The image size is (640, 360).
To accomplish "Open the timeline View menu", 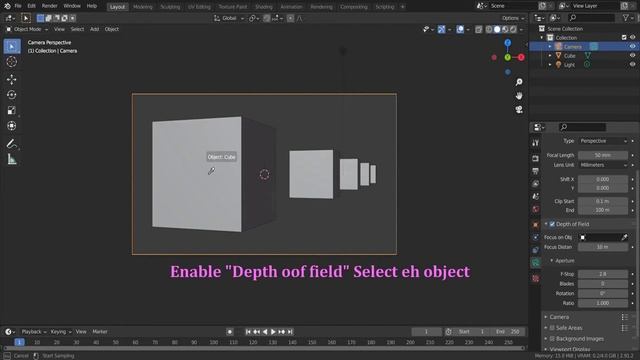I will click(x=81, y=332).
